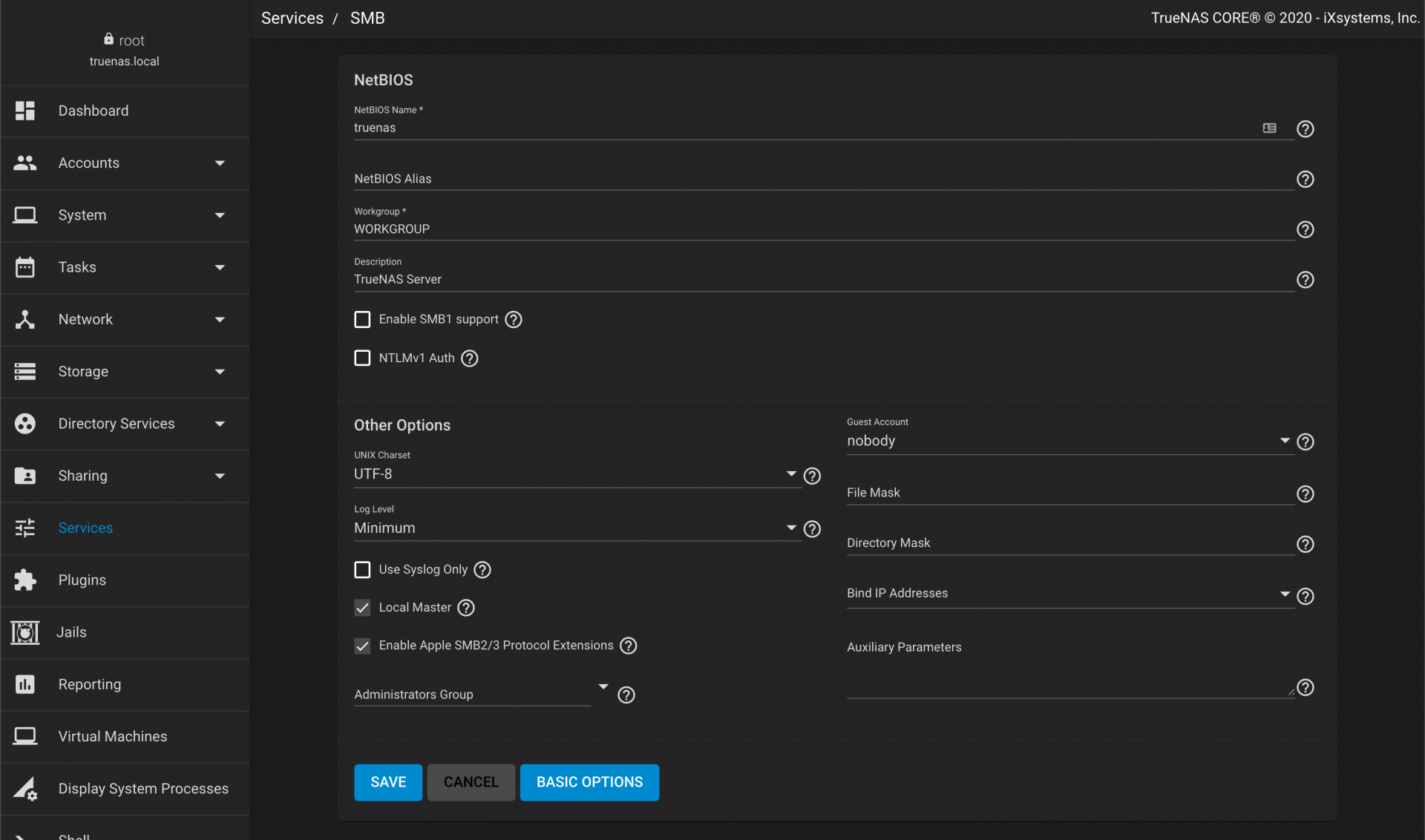Click the Network topology icon
The width and height of the screenshot is (1425, 840).
coord(25,319)
